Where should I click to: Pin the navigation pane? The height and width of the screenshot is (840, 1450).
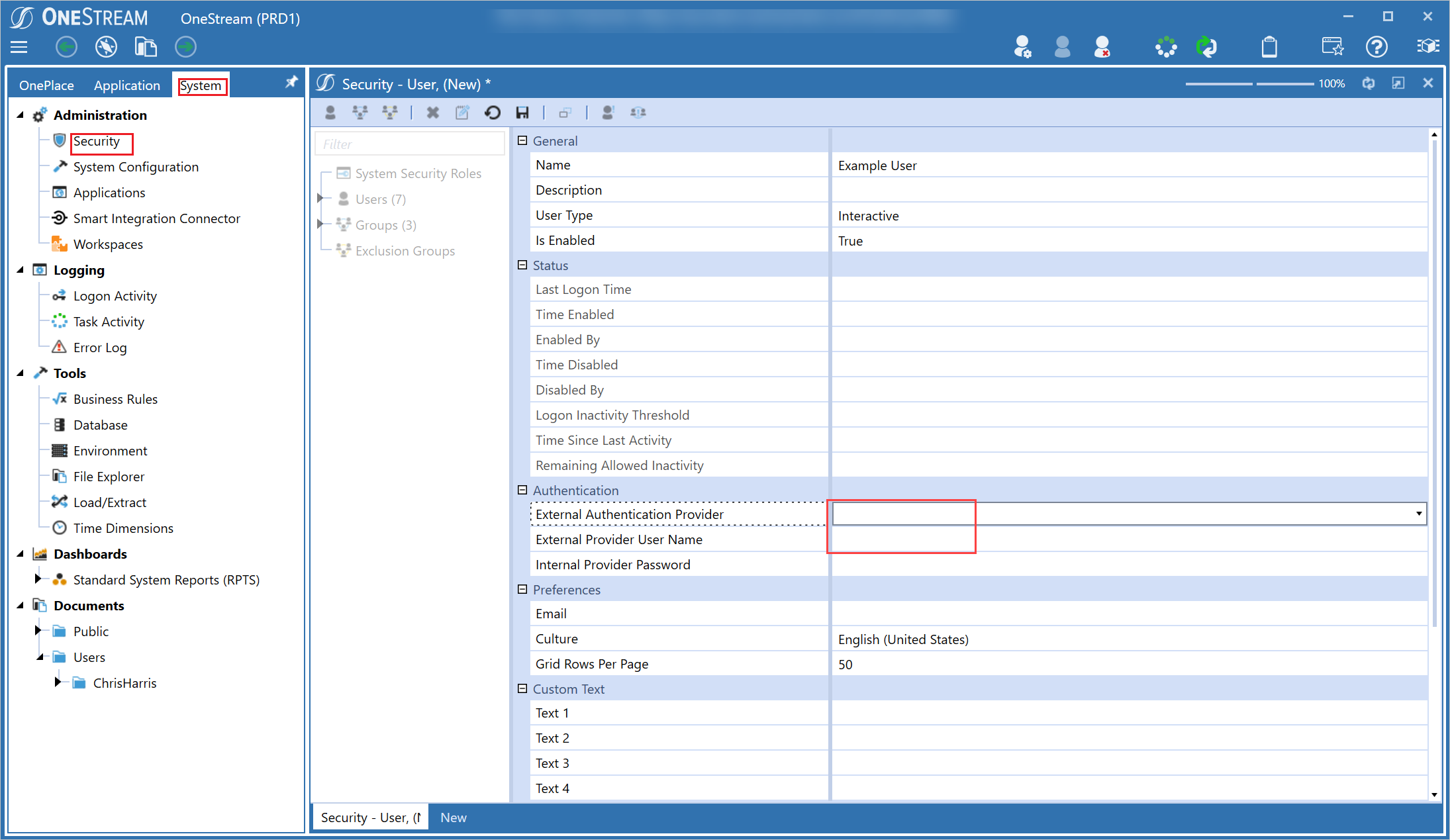pyautogui.click(x=291, y=82)
